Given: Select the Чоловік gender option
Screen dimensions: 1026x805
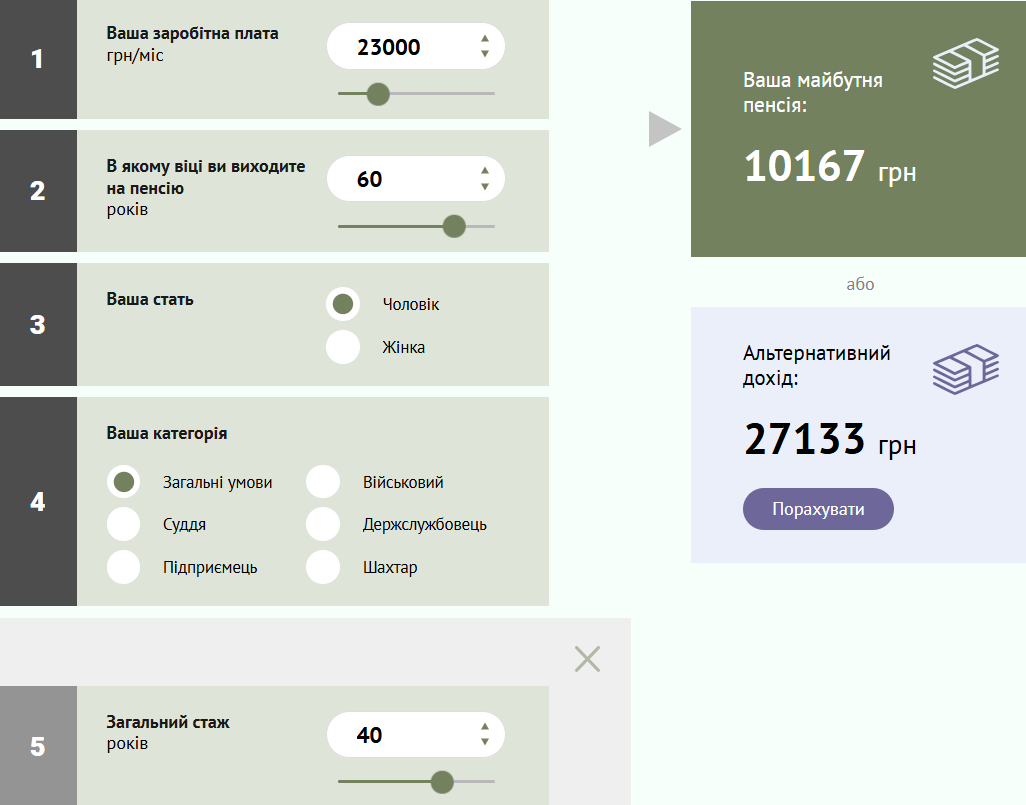Looking at the screenshot, I should [x=343, y=304].
